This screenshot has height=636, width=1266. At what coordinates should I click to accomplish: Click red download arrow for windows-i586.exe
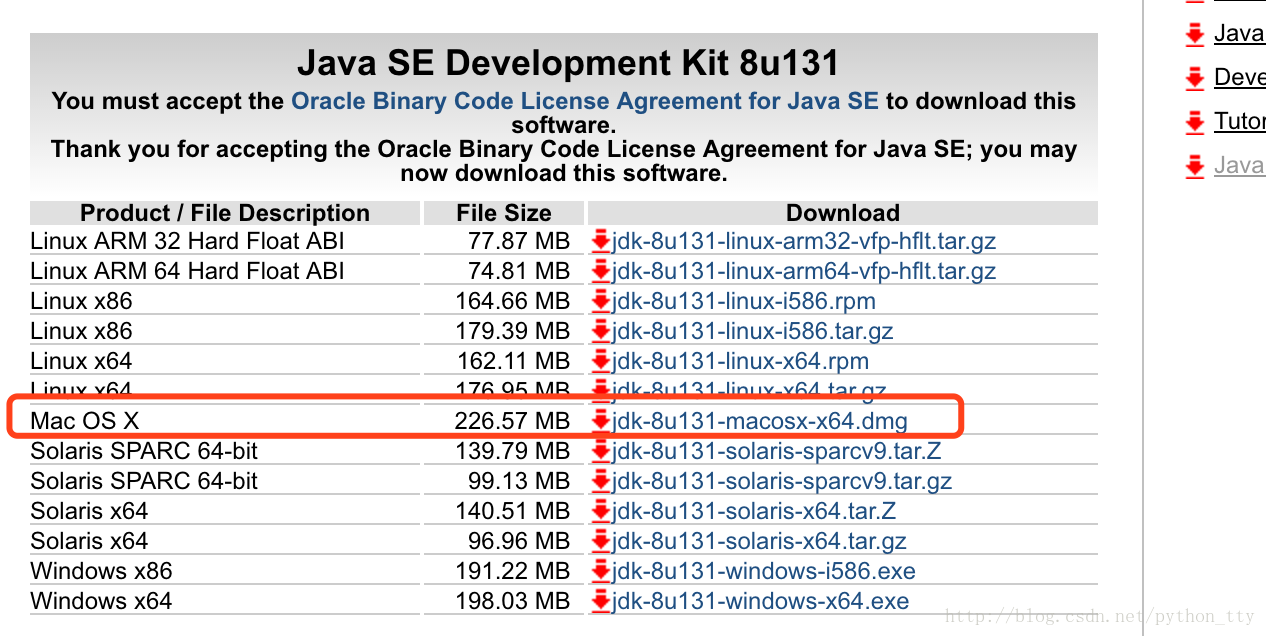coord(601,571)
